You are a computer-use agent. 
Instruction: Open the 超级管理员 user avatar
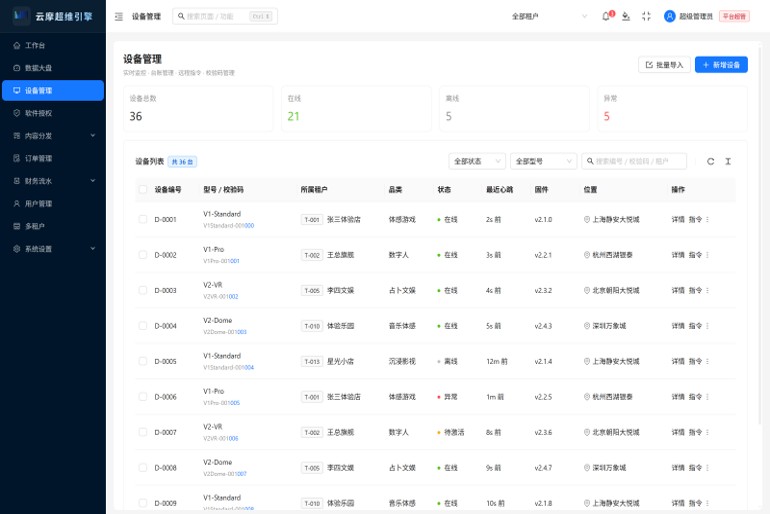point(669,16)
